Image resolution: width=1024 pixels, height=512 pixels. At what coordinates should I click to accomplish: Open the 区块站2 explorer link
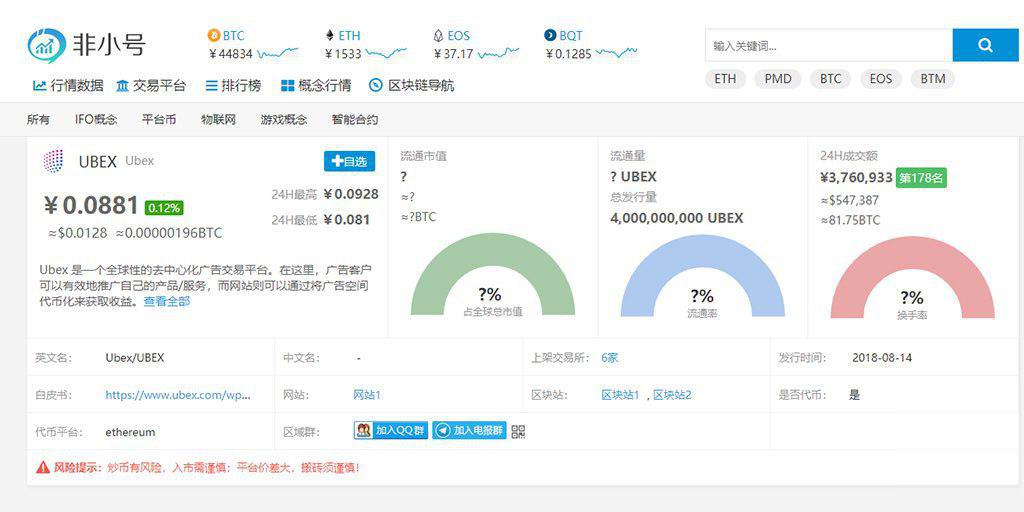(672, 394)
